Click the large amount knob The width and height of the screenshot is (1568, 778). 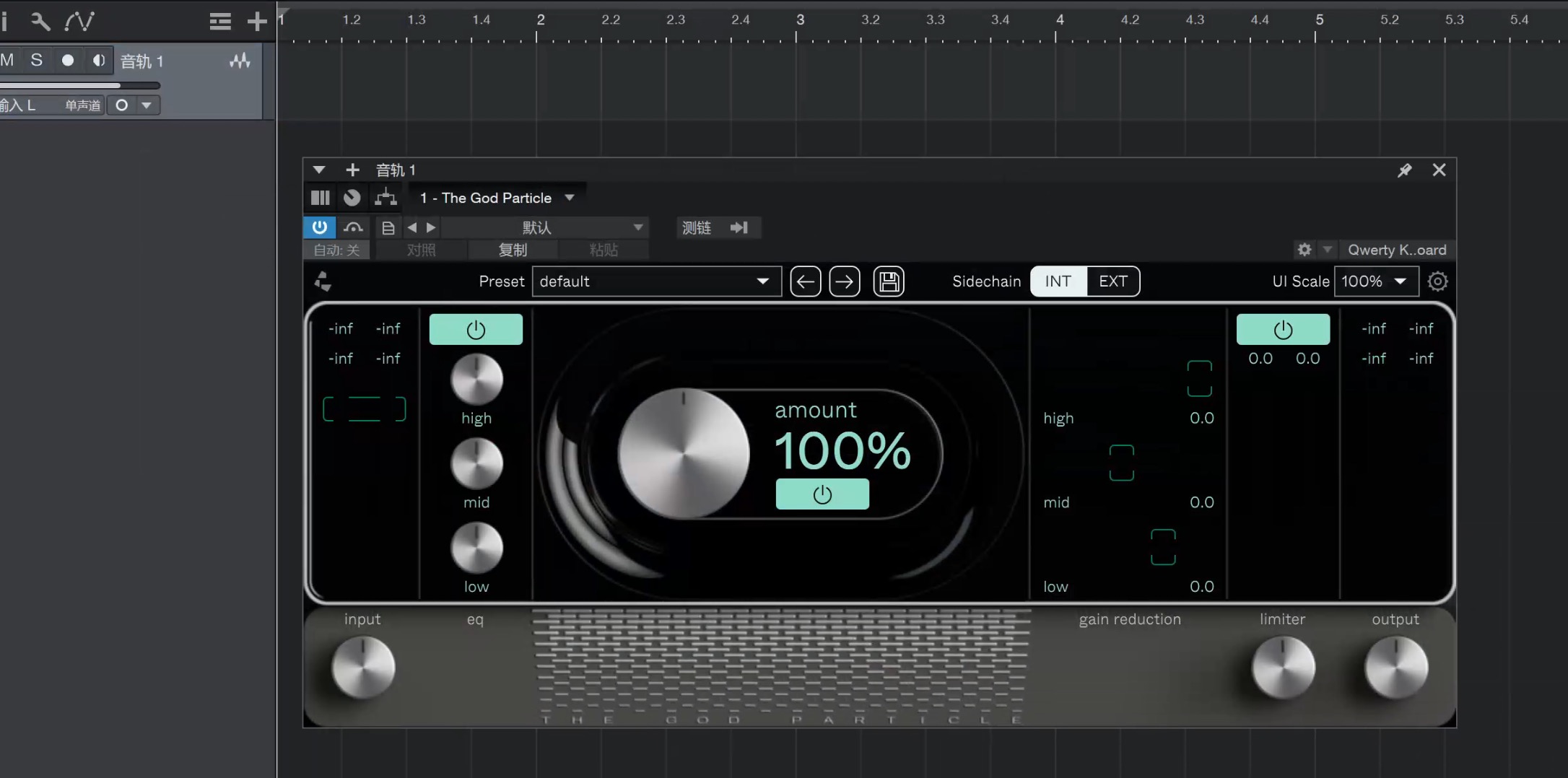(683, 454)
